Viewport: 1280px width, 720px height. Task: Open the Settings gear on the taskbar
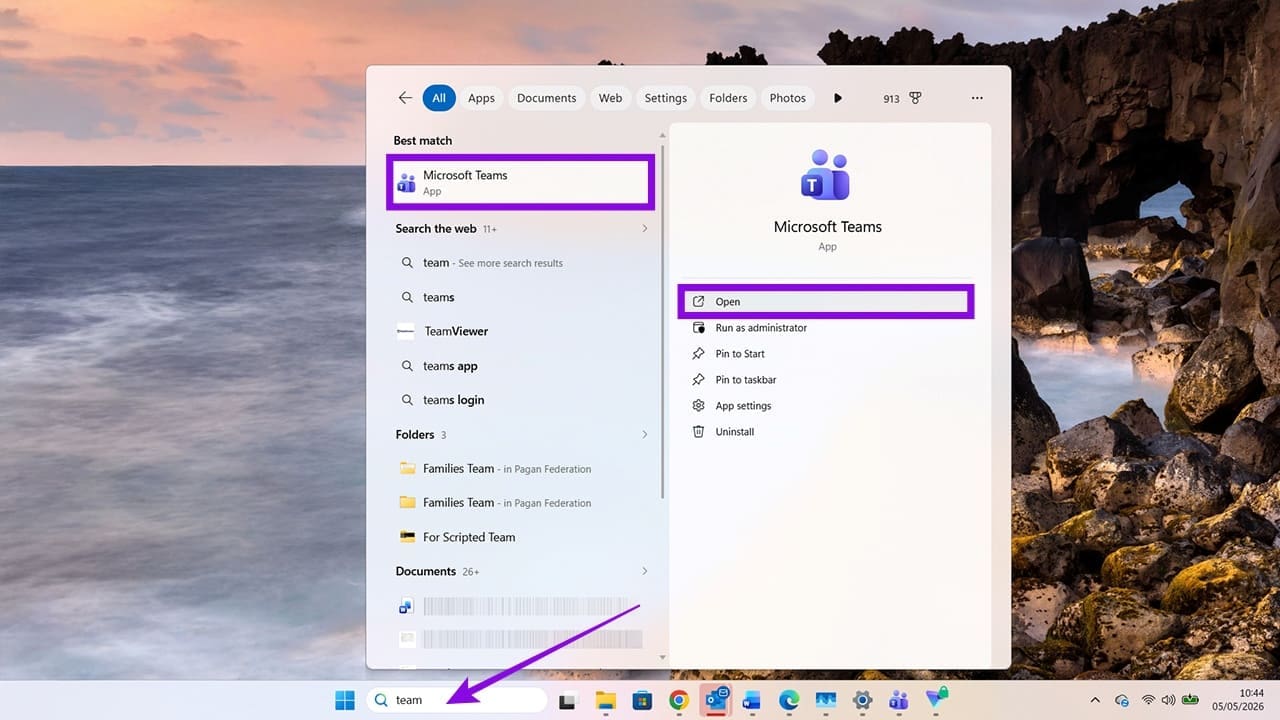point(862,700)
